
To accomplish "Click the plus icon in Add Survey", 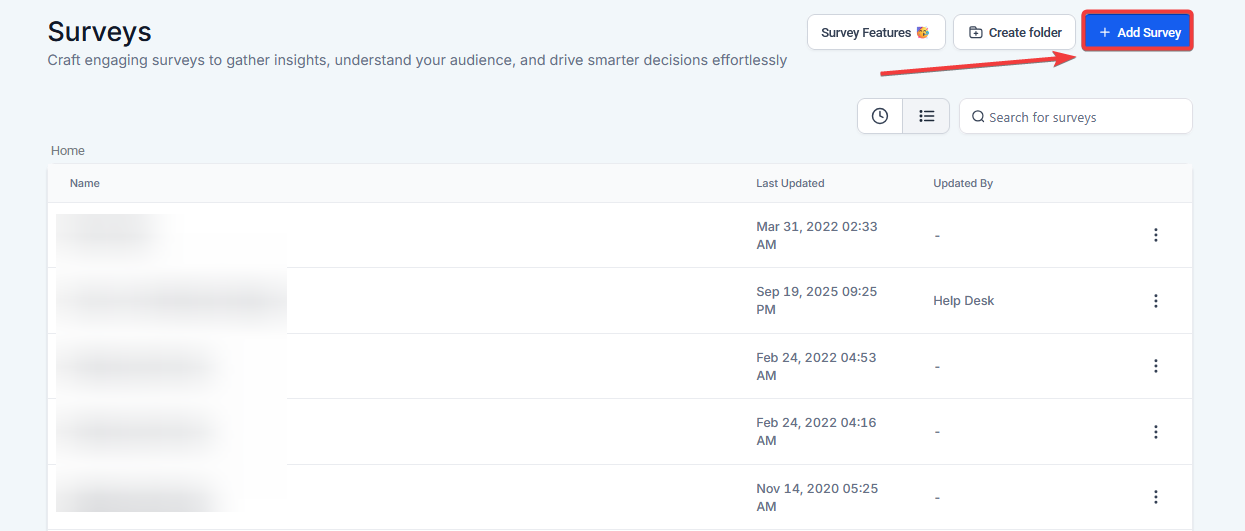I will [1105, 33].
